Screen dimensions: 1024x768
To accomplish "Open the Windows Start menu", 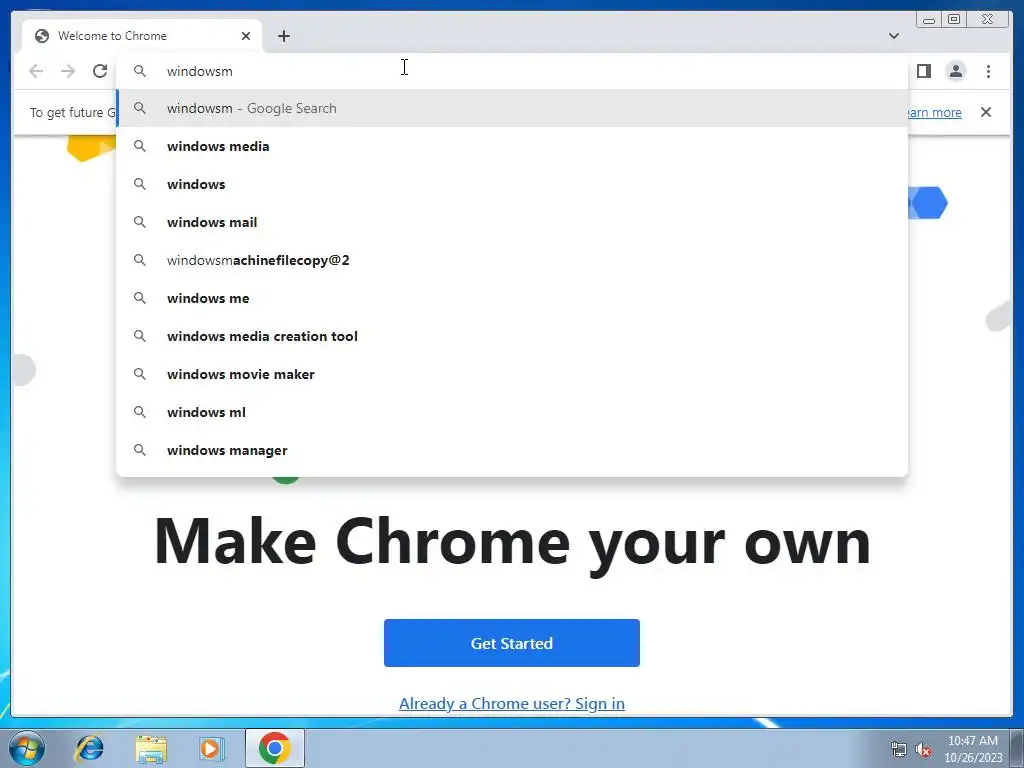I will click(x=27, y=748).
